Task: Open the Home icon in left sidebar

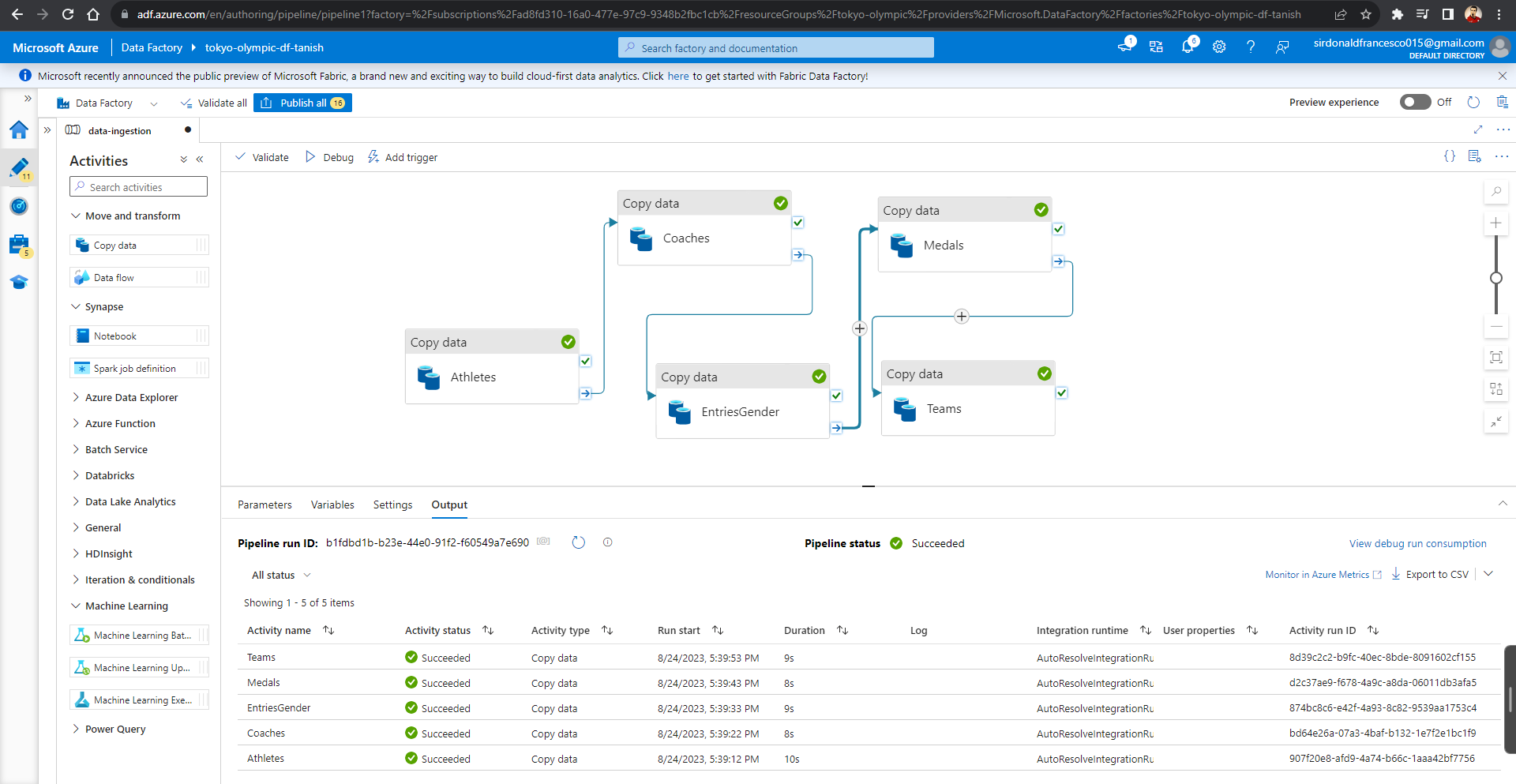Action: [19, 129]
